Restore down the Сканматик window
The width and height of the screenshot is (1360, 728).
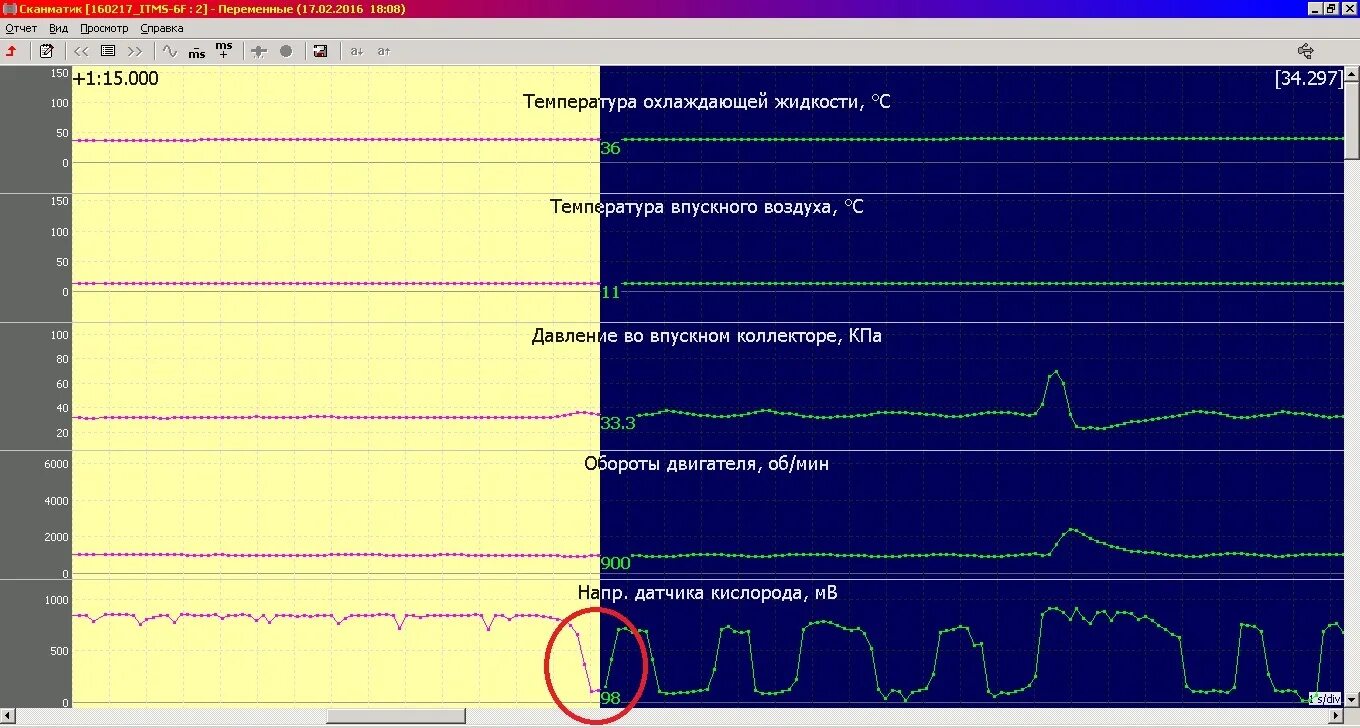coord(1331,9)
